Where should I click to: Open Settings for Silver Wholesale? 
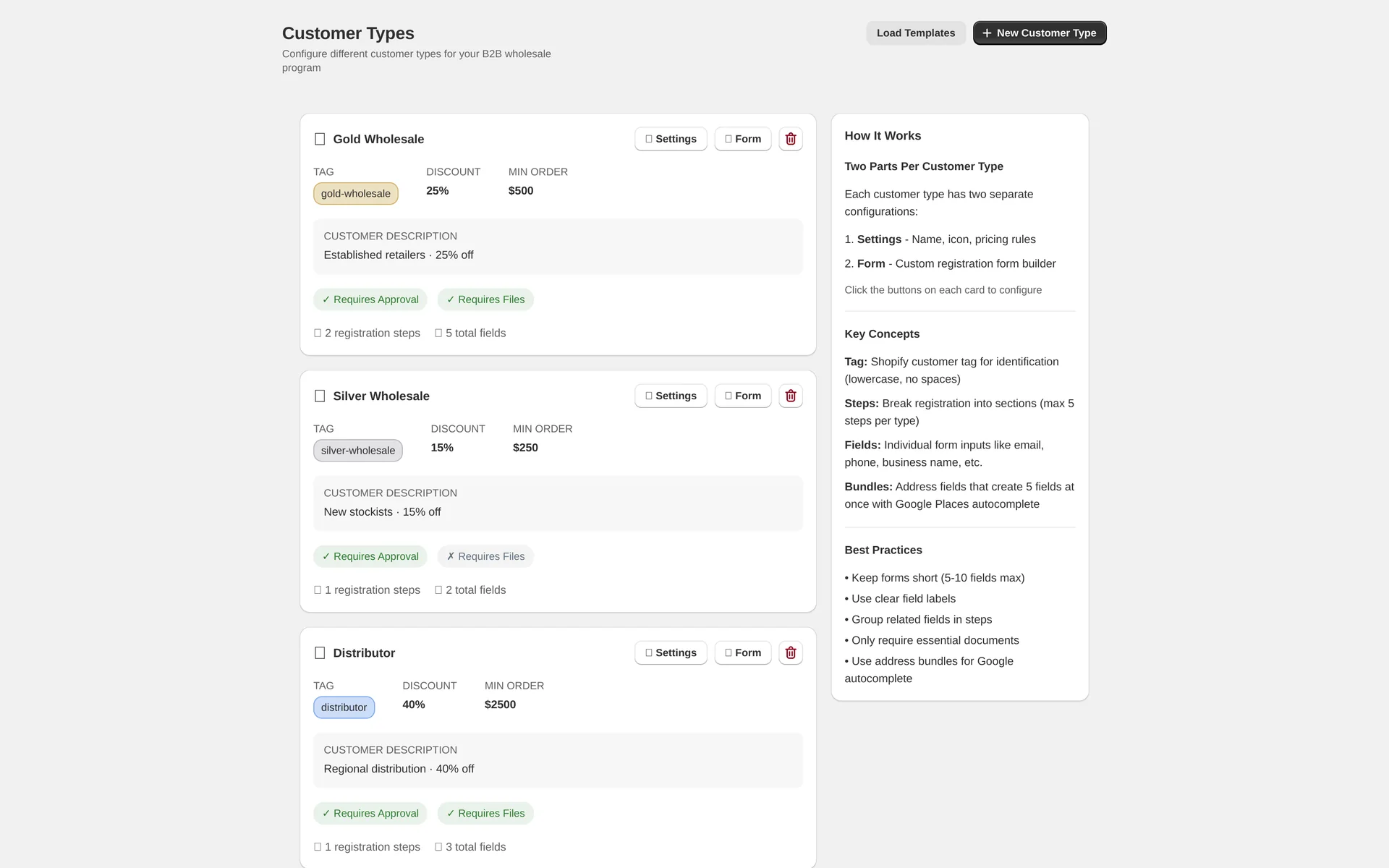tap(671, 396)
